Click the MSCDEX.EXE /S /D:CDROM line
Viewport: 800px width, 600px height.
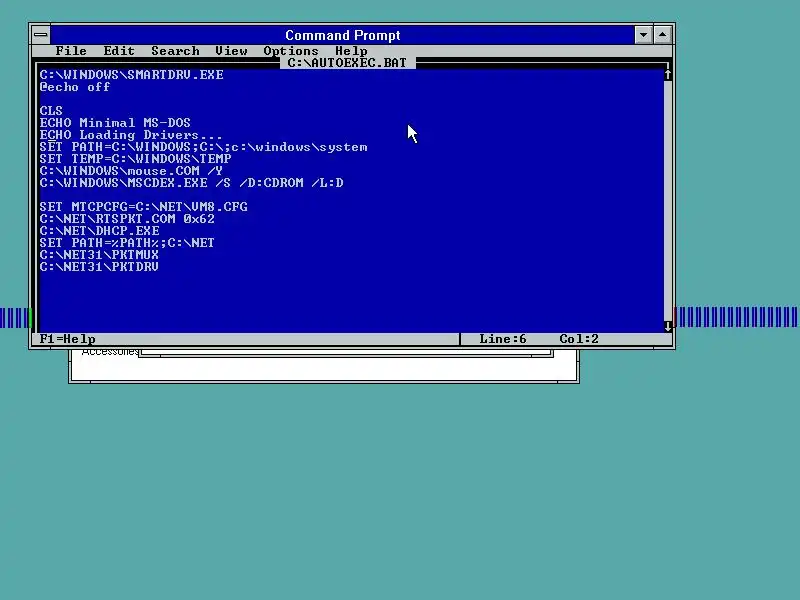point(191,183)
